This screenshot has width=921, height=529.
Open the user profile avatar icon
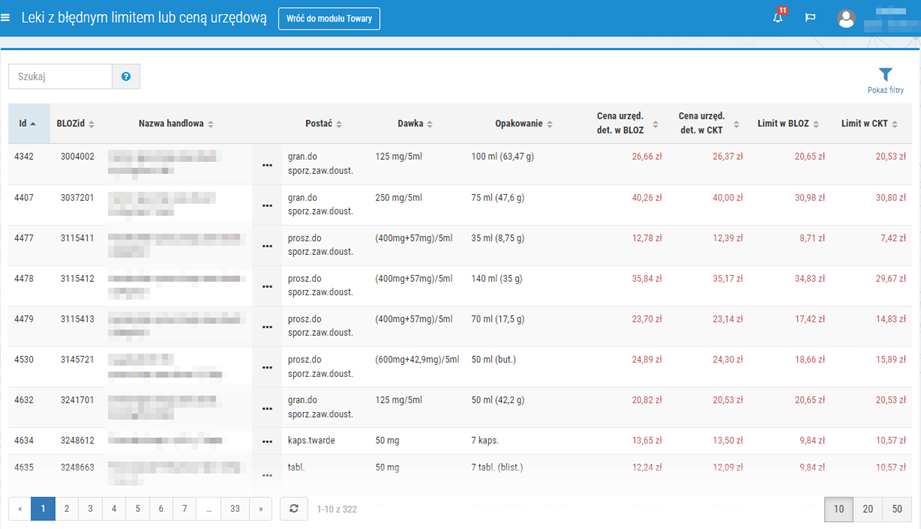click(846, 19)
